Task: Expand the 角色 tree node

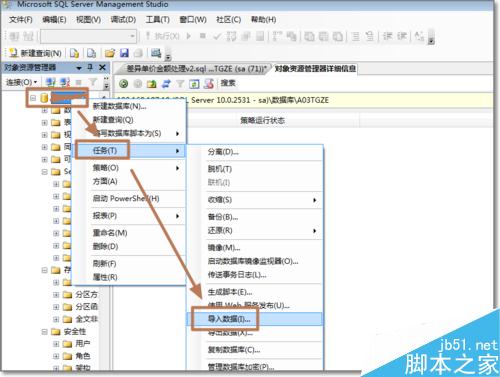Action: click(56, 356)
